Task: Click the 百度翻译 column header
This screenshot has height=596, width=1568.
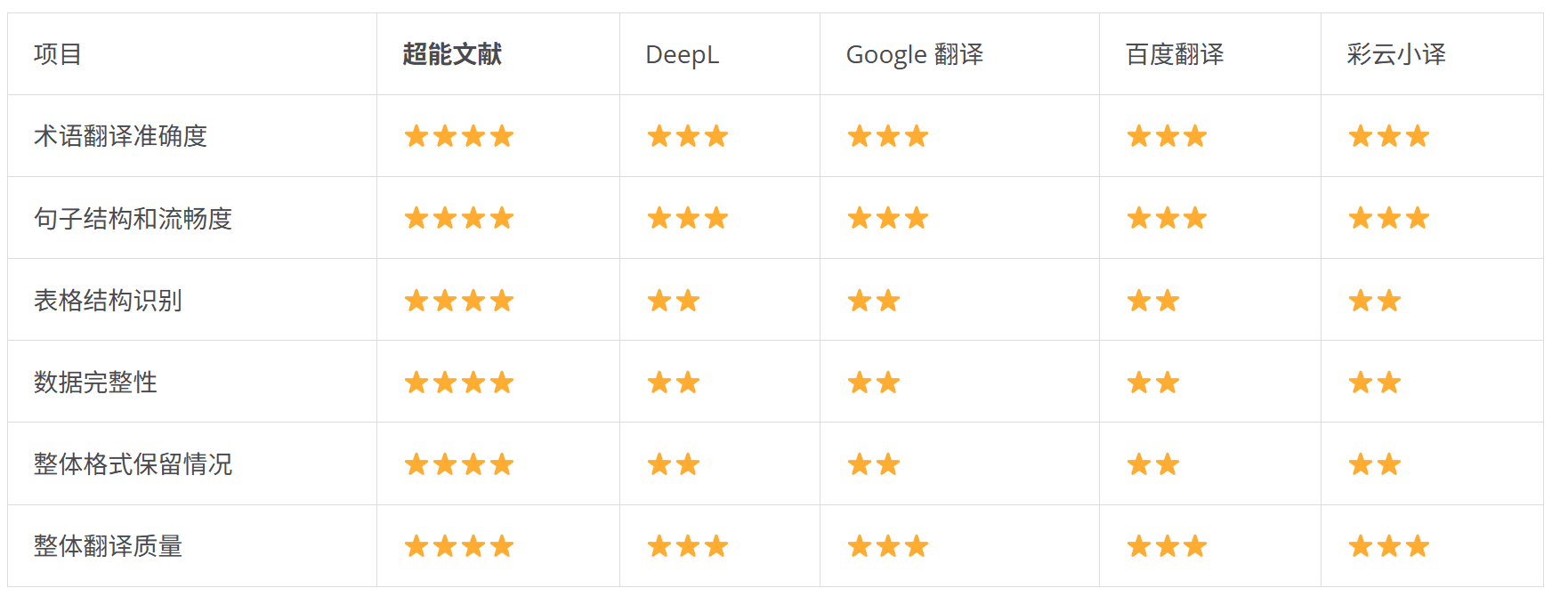Action: click(1175, 54)
